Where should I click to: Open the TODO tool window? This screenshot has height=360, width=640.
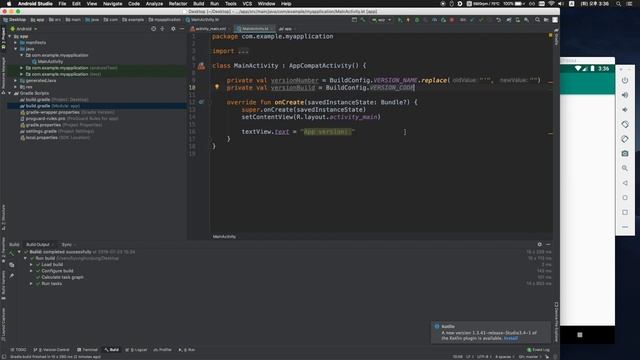[18, 350]
